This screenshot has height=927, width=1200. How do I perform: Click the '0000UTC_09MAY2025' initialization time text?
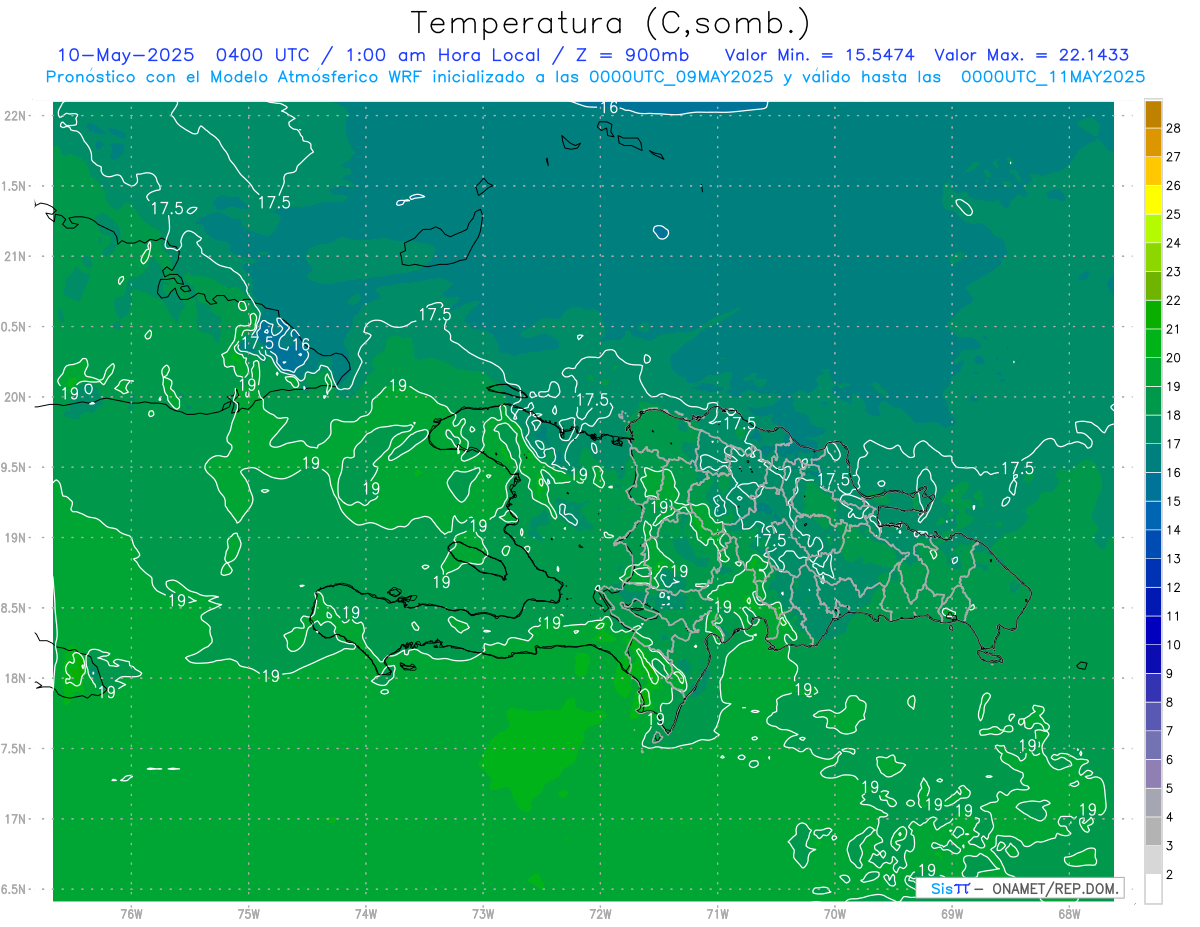point(682,77)
